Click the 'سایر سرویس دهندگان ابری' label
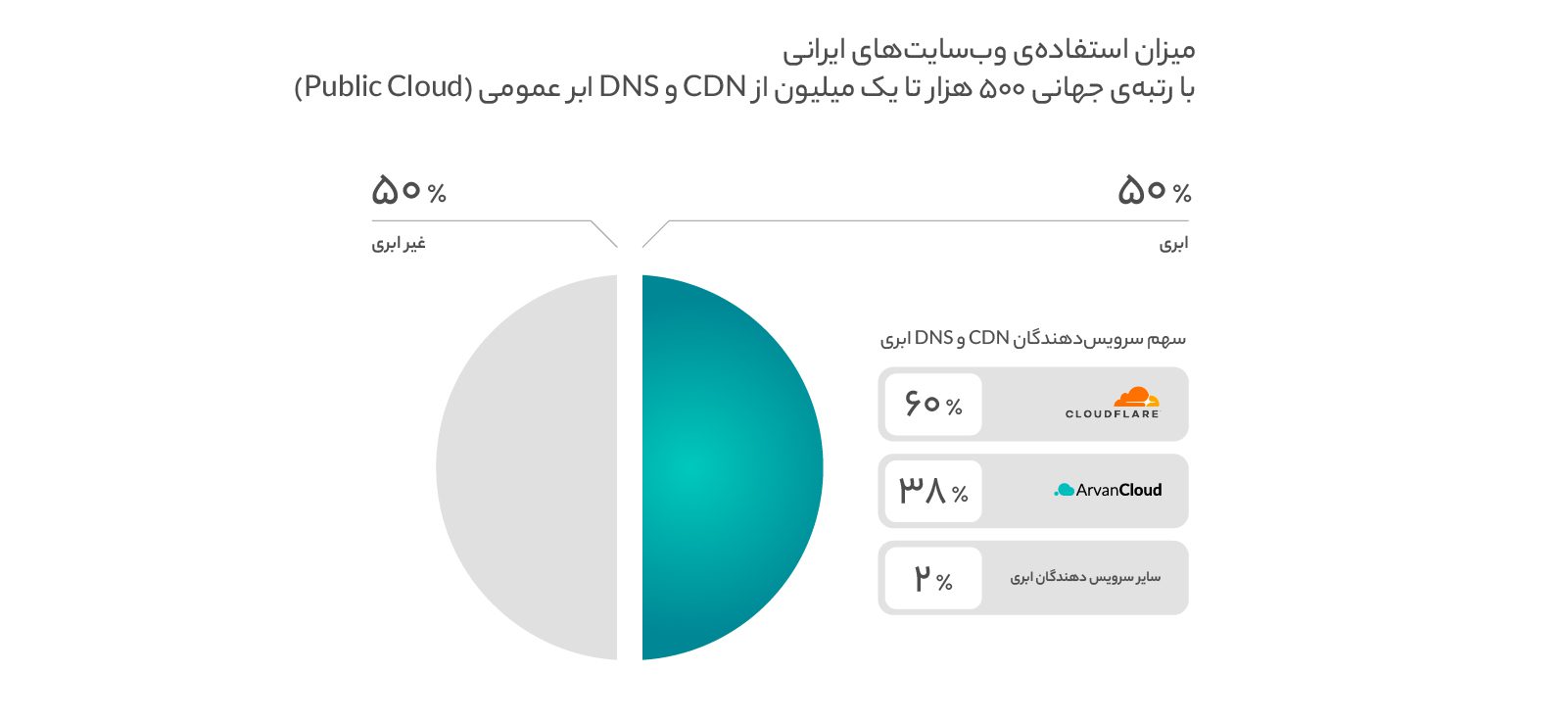Image resolution: width=1568 pixels, height=722 pixels. 1085,577
